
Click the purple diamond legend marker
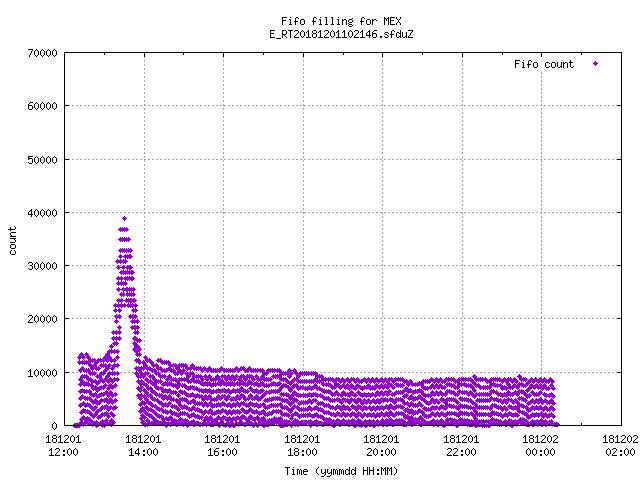[596, 64]
